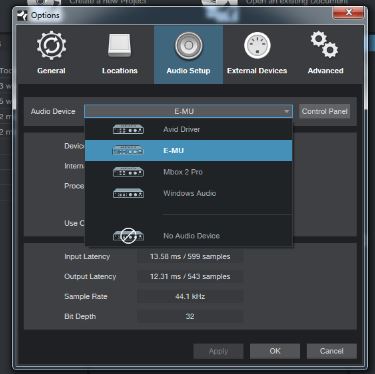Choose Avid Driver from the device list
Screen dimensions: 375x374
click(x=189, y=129)
